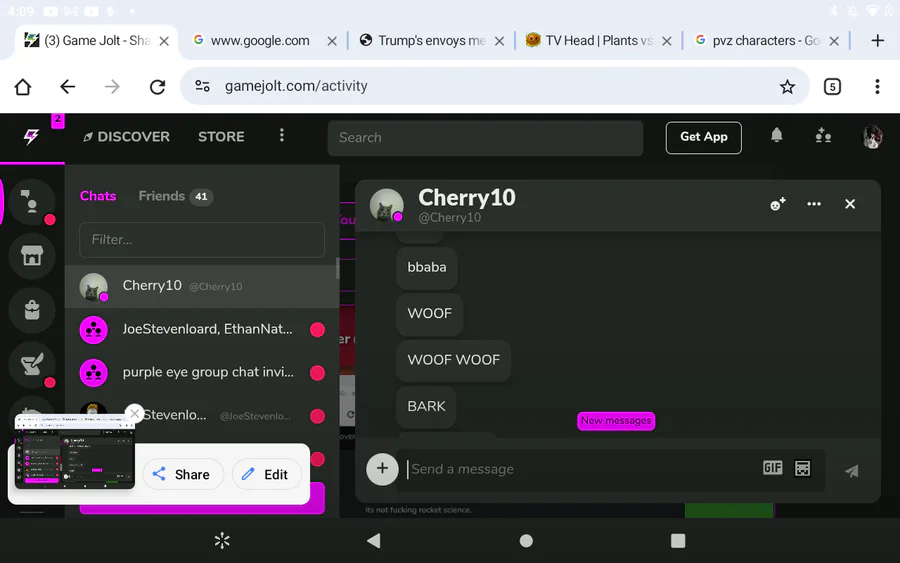Viewport: 900px width, 563px height.
Task: Open the tab switcher showing 5
Action: point(832,87)
